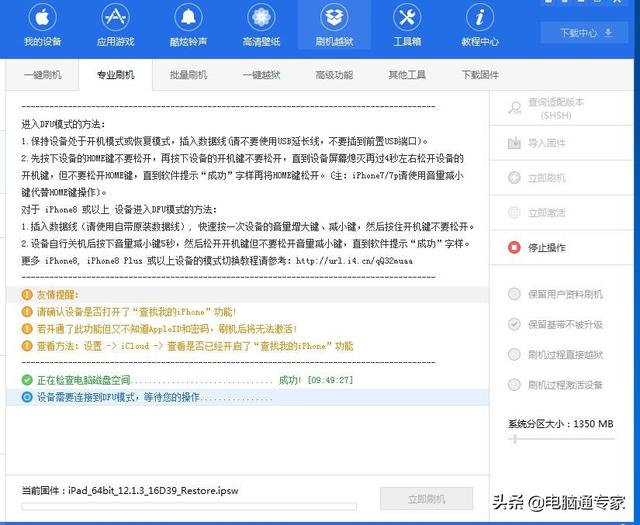The width and height of the screenshot is (640, 525).
Task: Open 应用游戏 app store icon
Action: (x=116, y=18)
